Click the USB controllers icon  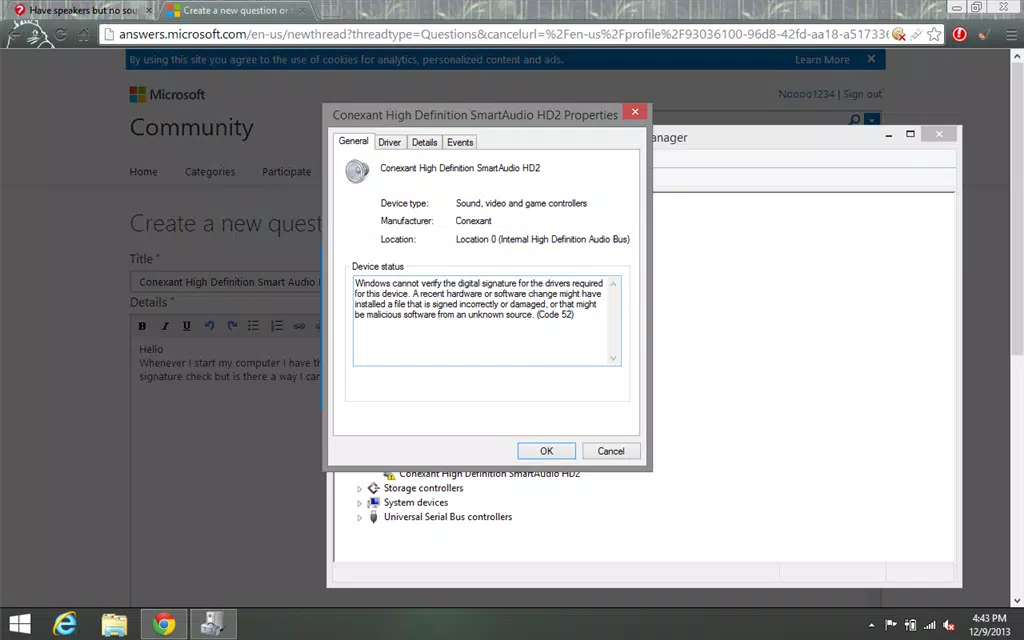tap(374, 517)
